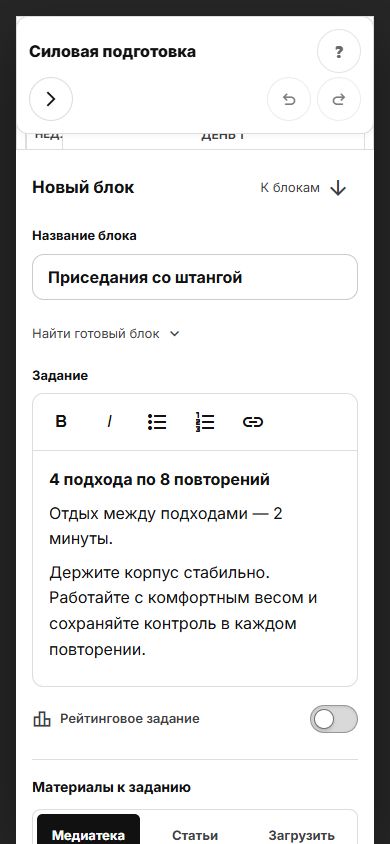Expand the sidebar with the right chevron button

click(51, 99)
